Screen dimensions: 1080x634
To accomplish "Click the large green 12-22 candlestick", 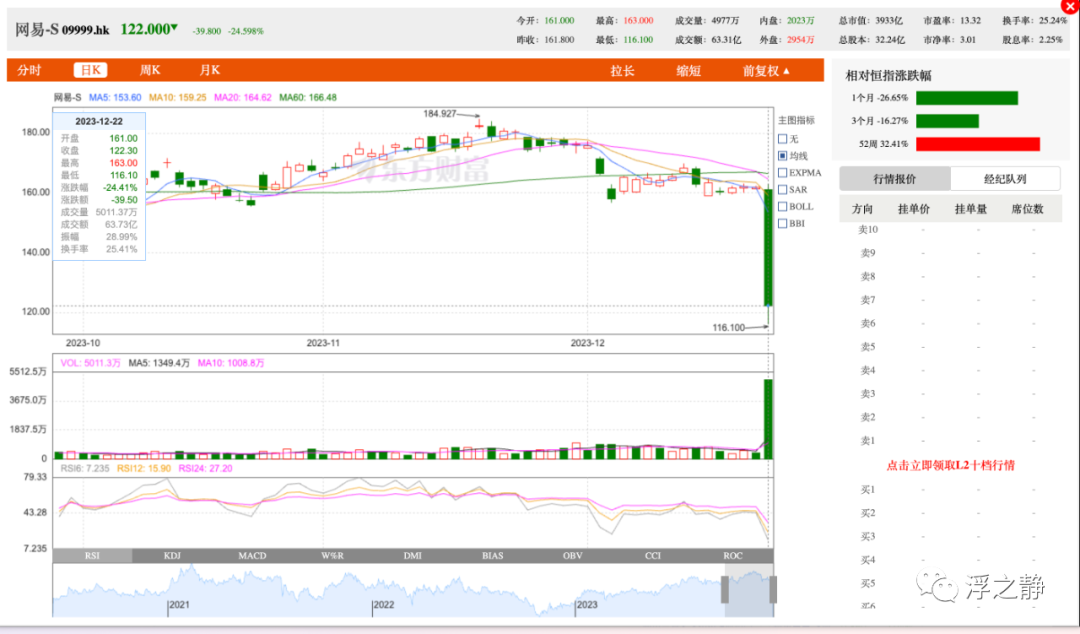I will pyautogui.click(x=768, y=247).
